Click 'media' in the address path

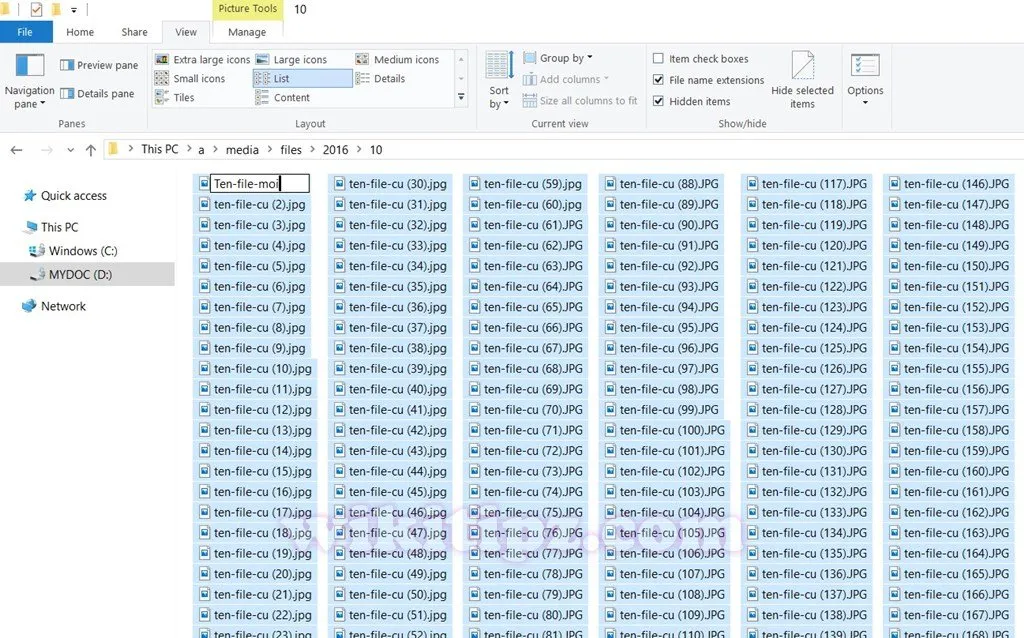242,150
